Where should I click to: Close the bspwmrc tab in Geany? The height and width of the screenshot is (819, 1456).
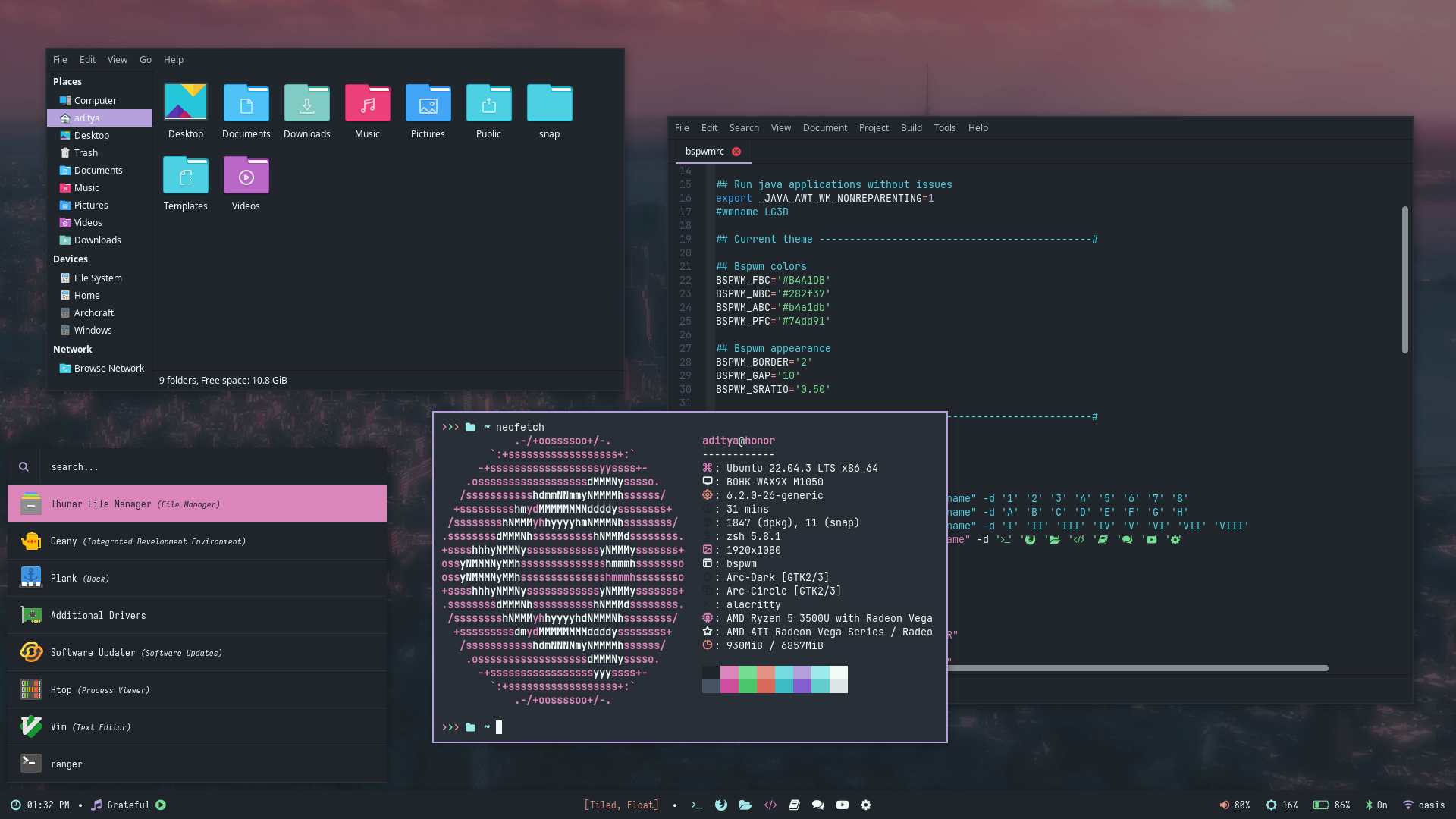pyautogui.click(x=736, y=152)
